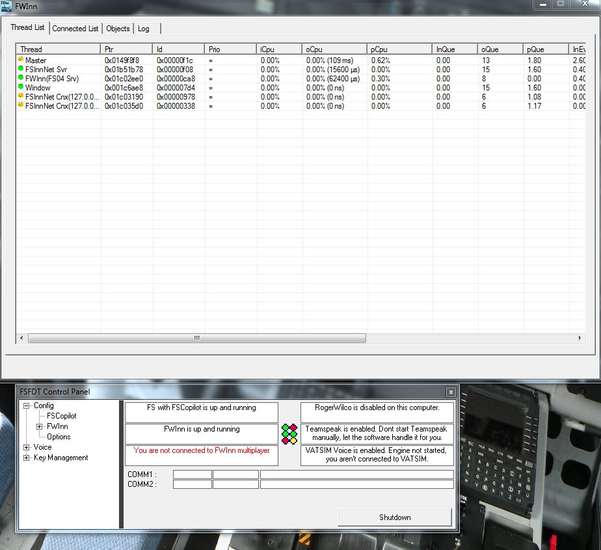This screenshot has width=601, height=550.
Task: Sort by the iCpu column header
Action: point(279,49)
